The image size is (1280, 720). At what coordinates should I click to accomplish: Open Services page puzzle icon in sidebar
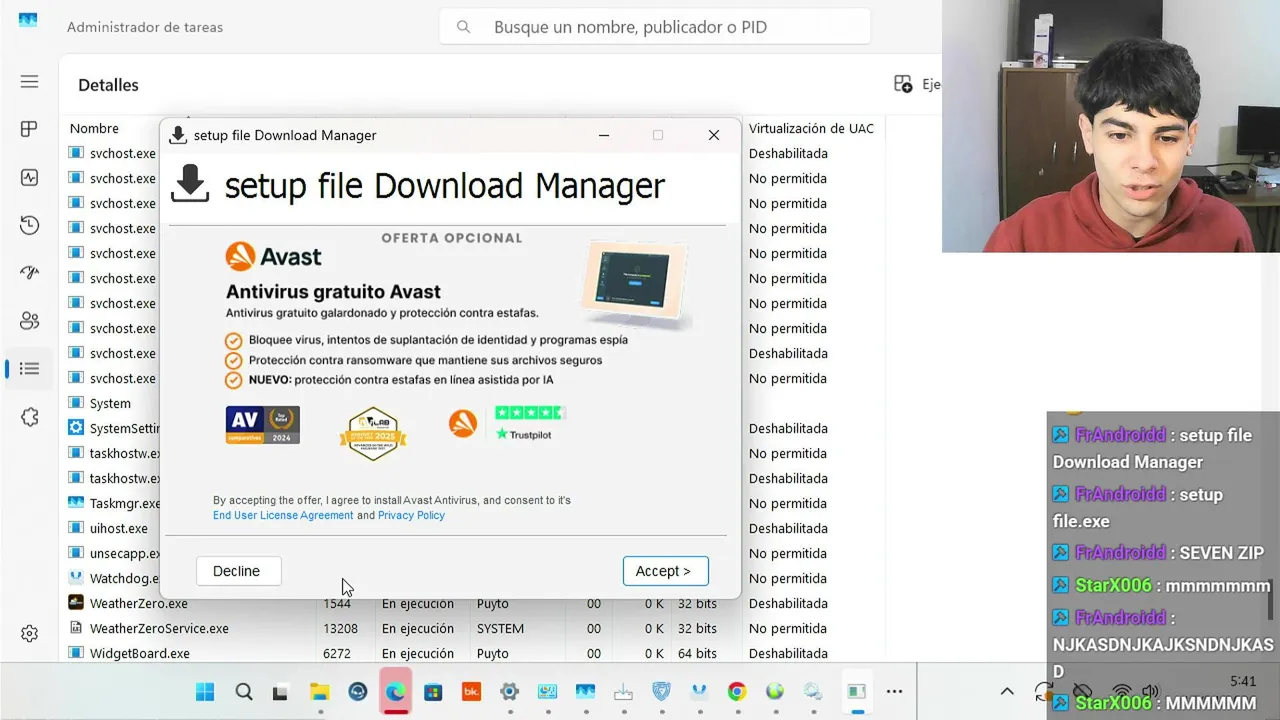(x=29, y=417)
